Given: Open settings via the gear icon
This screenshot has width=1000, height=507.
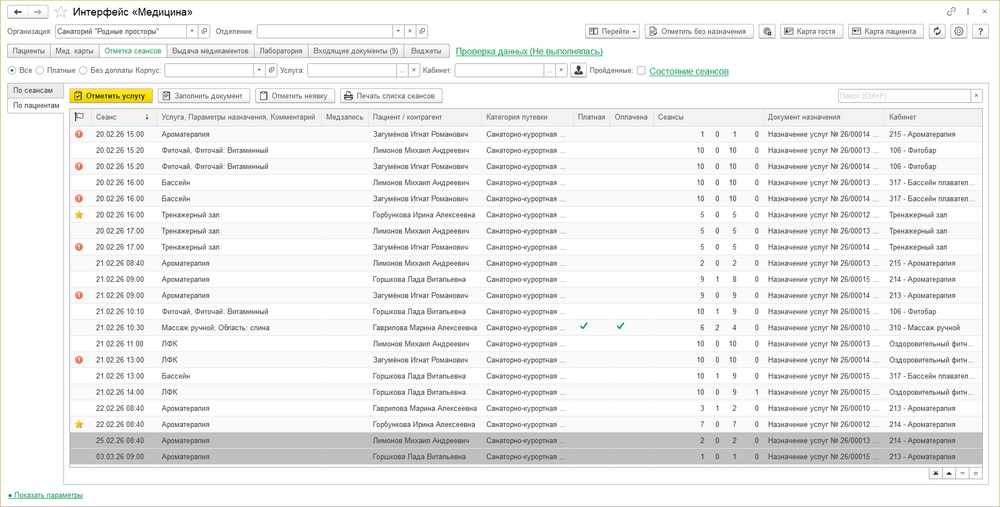Looking at the screenshot, I should click(959, 31).
